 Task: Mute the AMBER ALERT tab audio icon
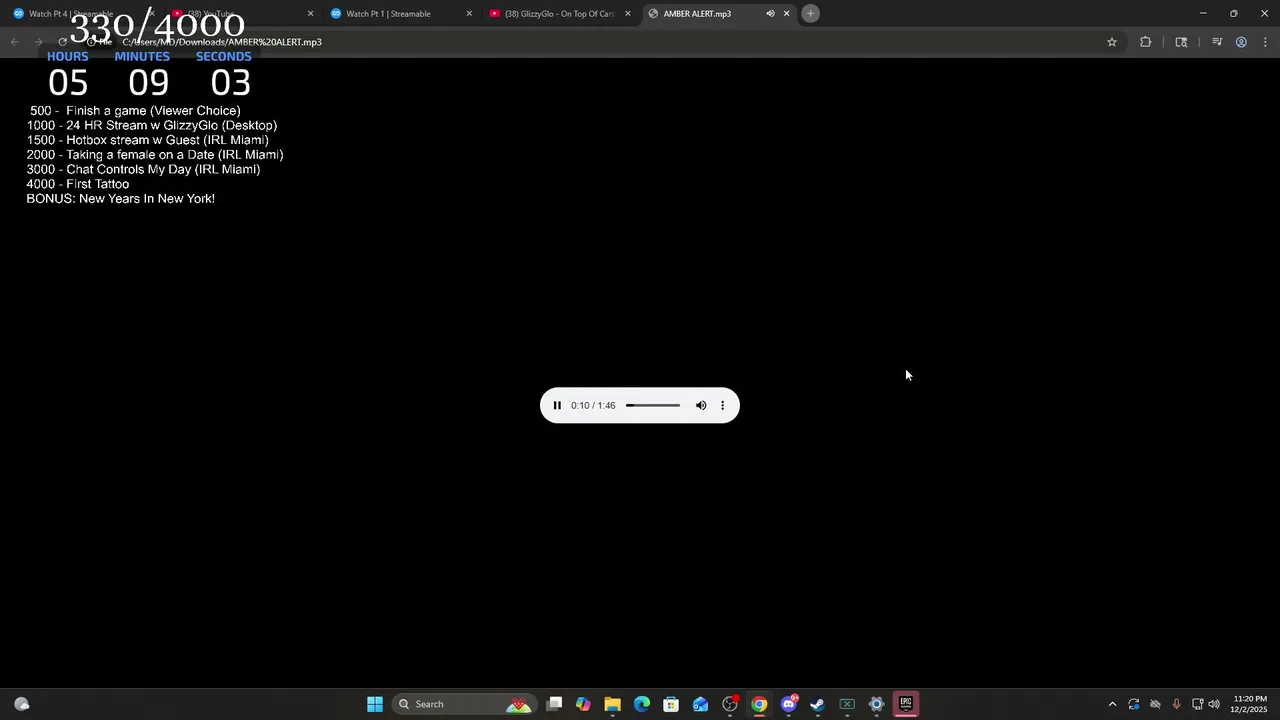point(770,13)
